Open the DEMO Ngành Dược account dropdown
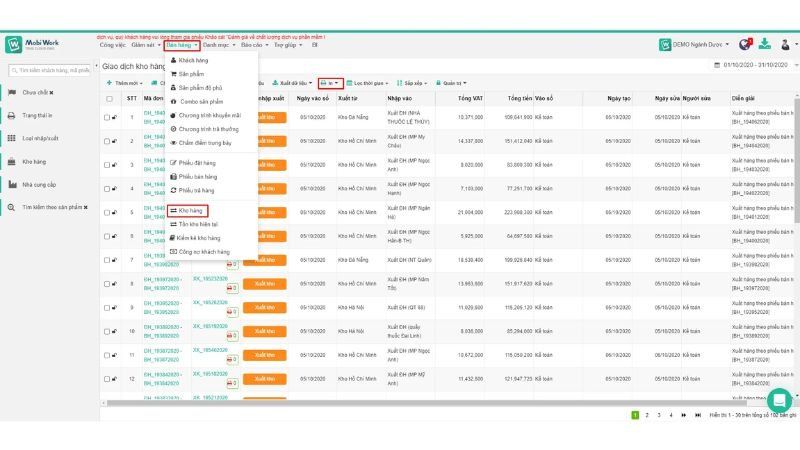This screenshot has height=450, width=800. coord(694,45)
